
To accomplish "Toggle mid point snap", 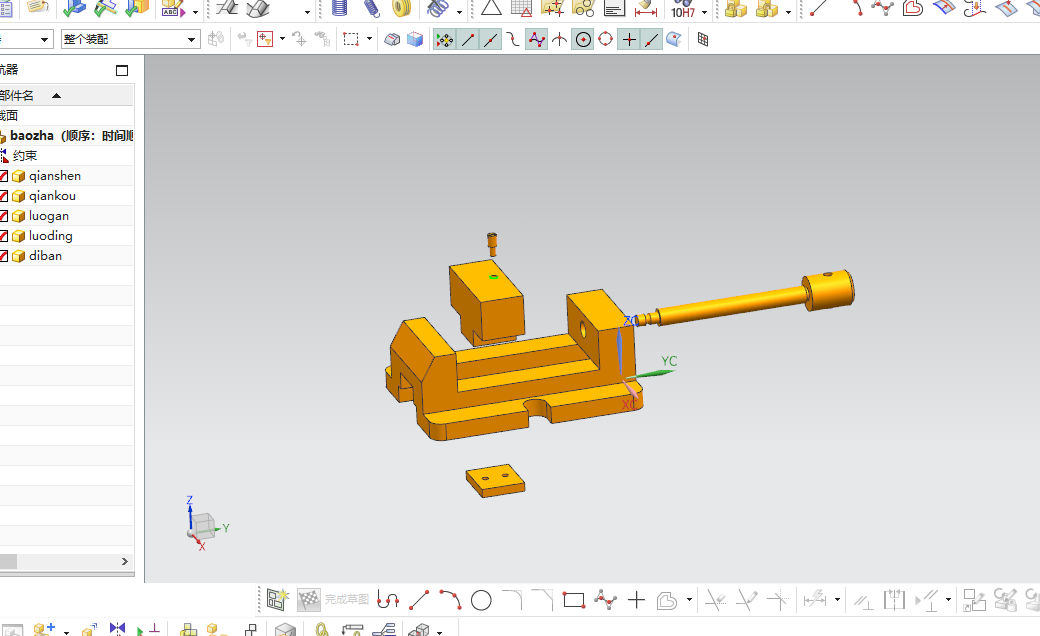I will tap(491, 40).
